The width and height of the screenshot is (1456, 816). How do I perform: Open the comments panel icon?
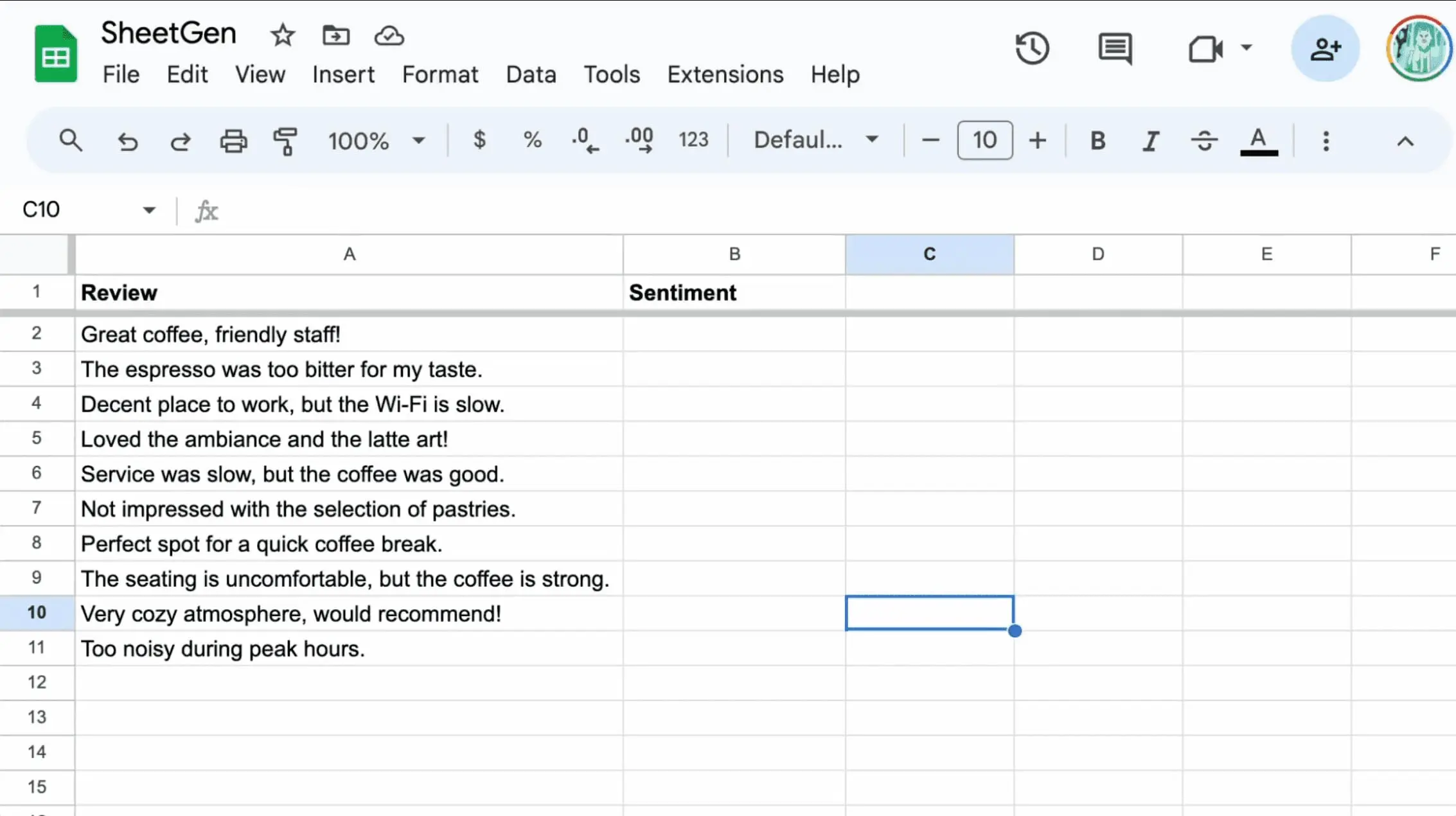tap(1115, 48)
